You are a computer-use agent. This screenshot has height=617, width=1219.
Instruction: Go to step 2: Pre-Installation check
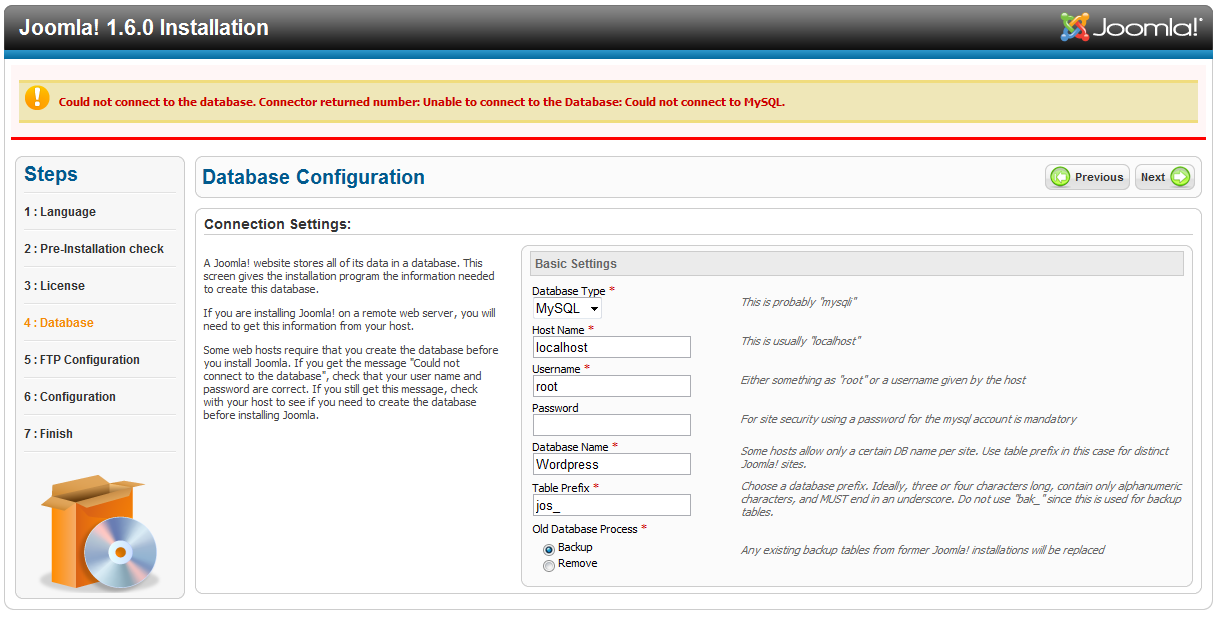pos(94,249)
